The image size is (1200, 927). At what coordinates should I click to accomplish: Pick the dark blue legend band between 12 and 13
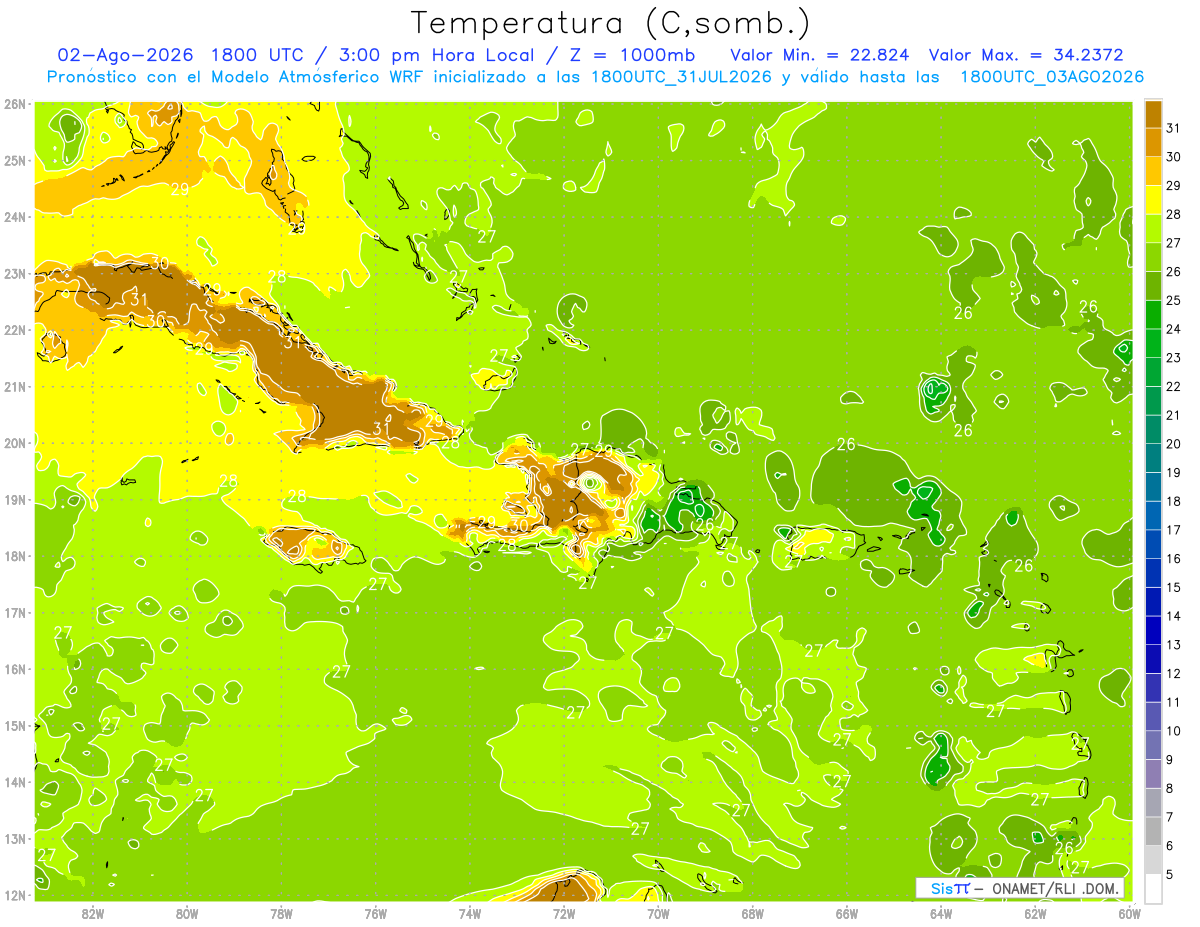coord(1153,659)
